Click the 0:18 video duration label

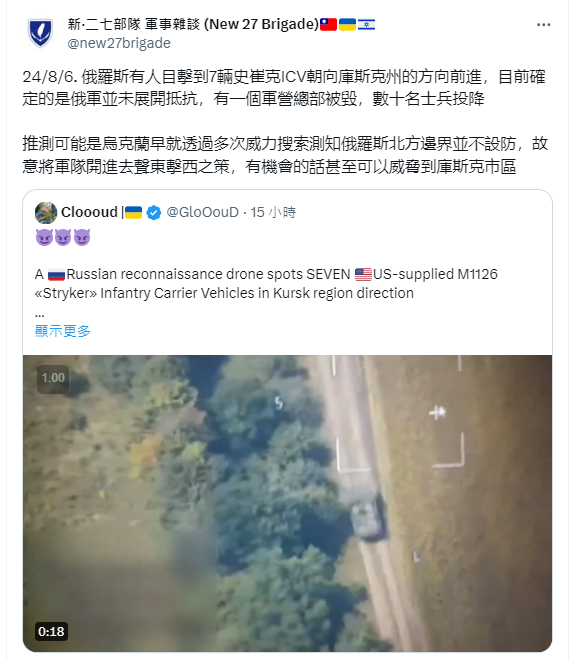[51, 631]
